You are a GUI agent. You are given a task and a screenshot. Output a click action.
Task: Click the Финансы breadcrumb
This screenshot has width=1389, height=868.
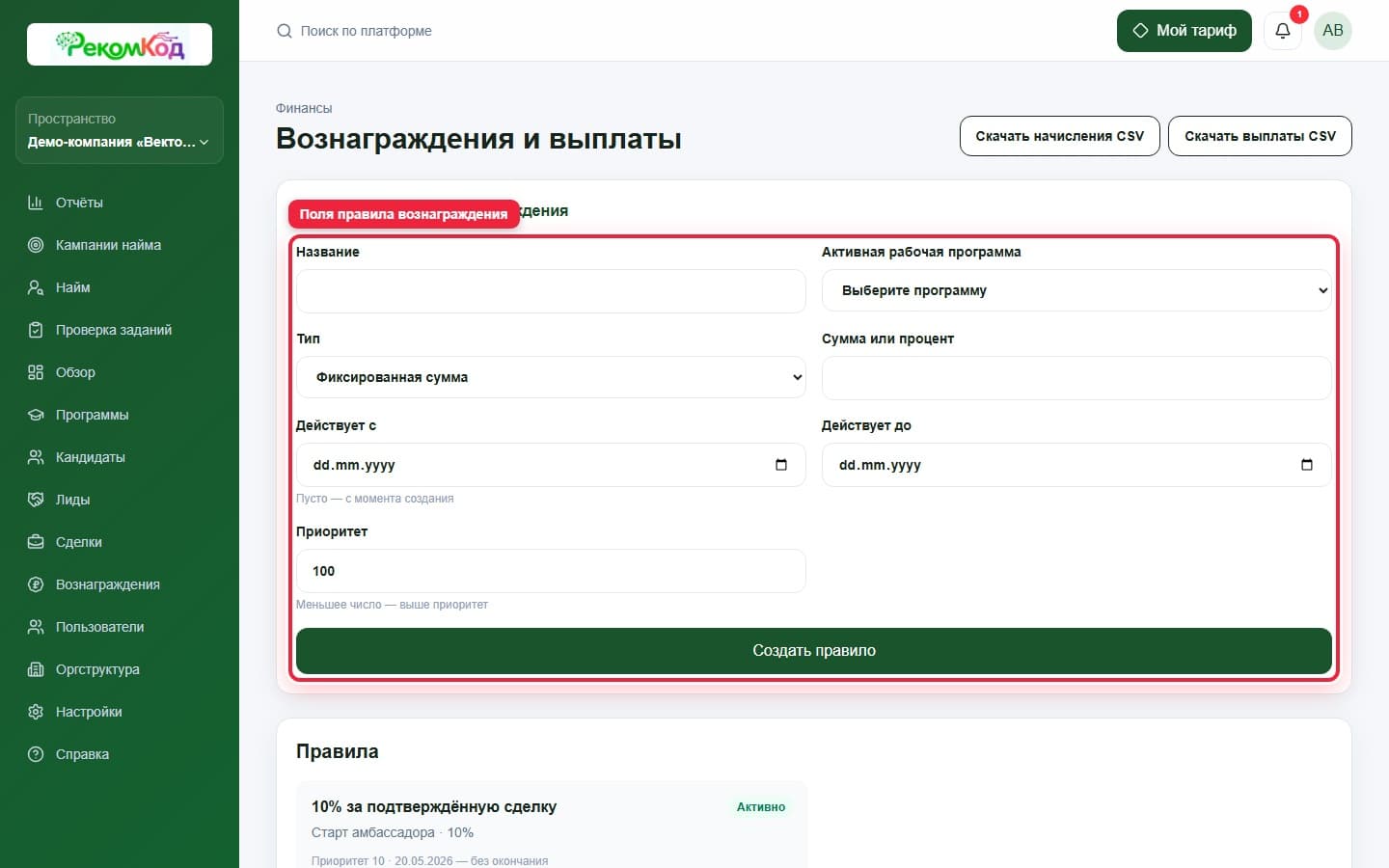[x=304, y=108]
